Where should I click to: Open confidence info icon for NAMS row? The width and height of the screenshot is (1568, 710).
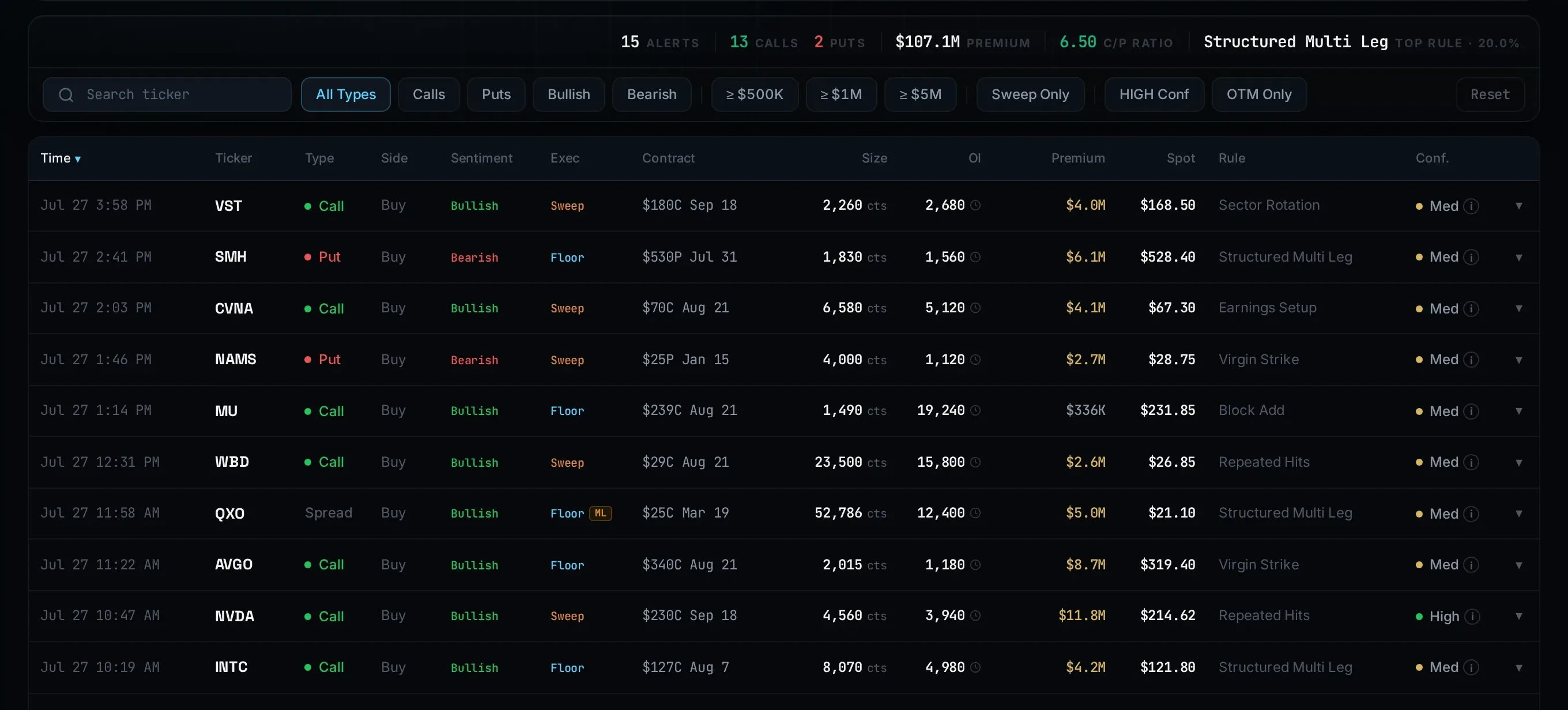pyautogui.click(x=1471, y=360)
